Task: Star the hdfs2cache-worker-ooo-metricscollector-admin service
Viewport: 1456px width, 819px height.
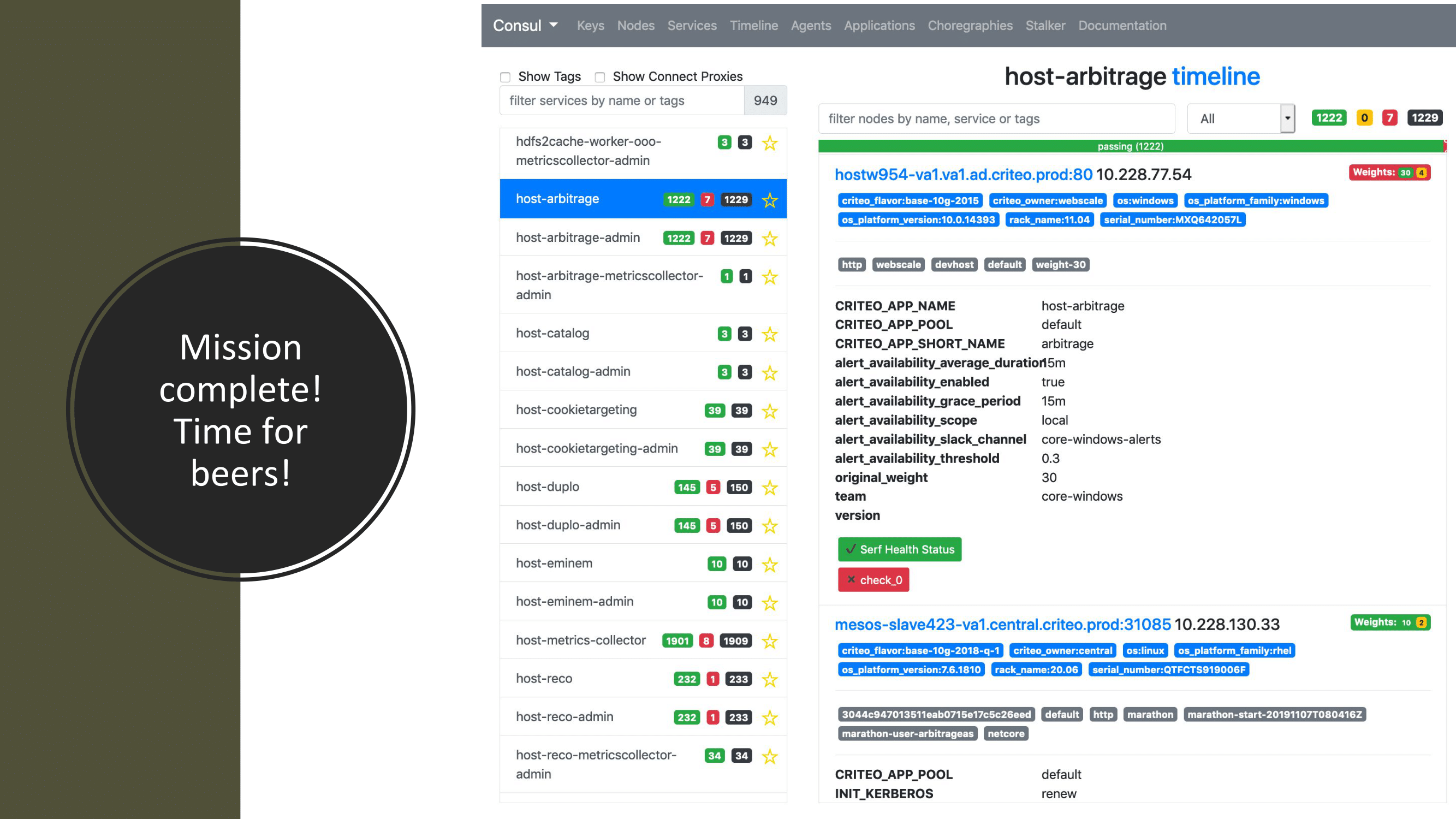Action: [x=769, y=143]
